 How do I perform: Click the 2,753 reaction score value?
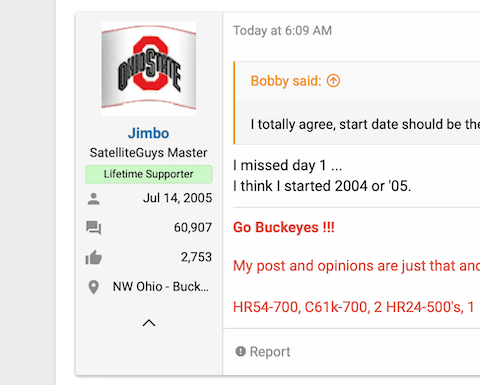pyautogui.click(x=196, y=257)
